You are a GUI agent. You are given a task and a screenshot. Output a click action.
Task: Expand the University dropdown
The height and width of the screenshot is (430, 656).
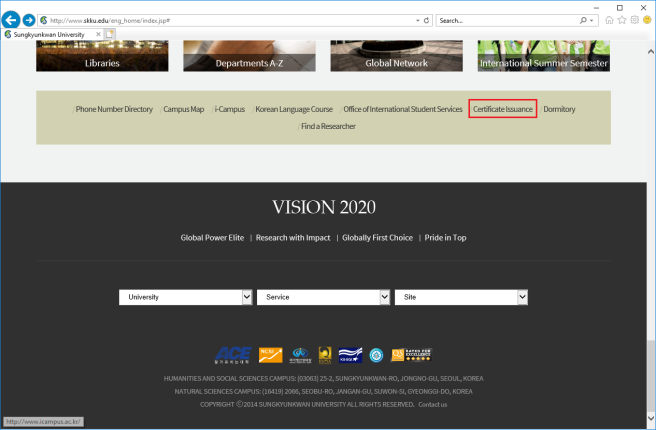185,297
